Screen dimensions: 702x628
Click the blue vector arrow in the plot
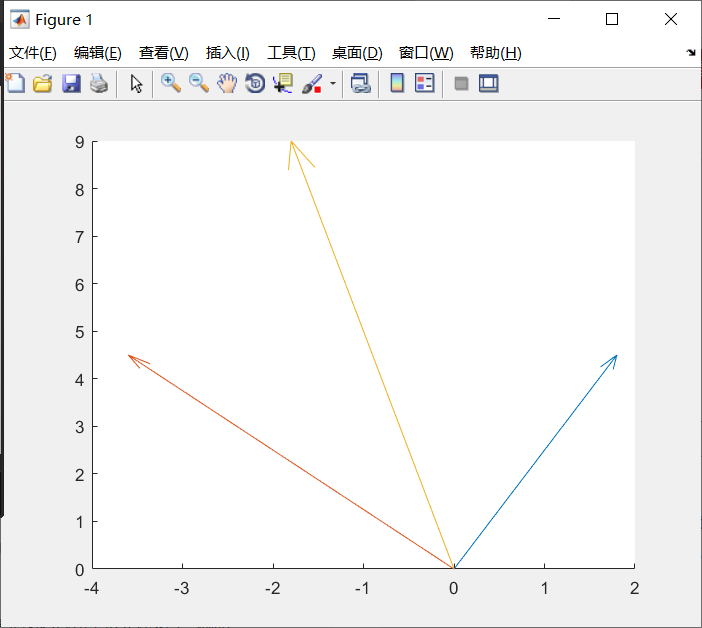[535, 461]
